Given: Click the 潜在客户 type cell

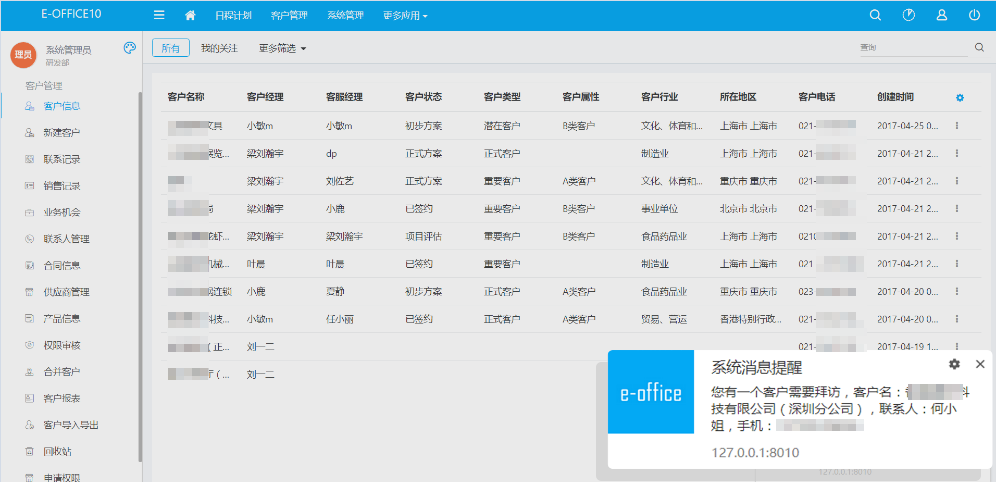Looking at the screenshot, I should click(x=502, y=126).
